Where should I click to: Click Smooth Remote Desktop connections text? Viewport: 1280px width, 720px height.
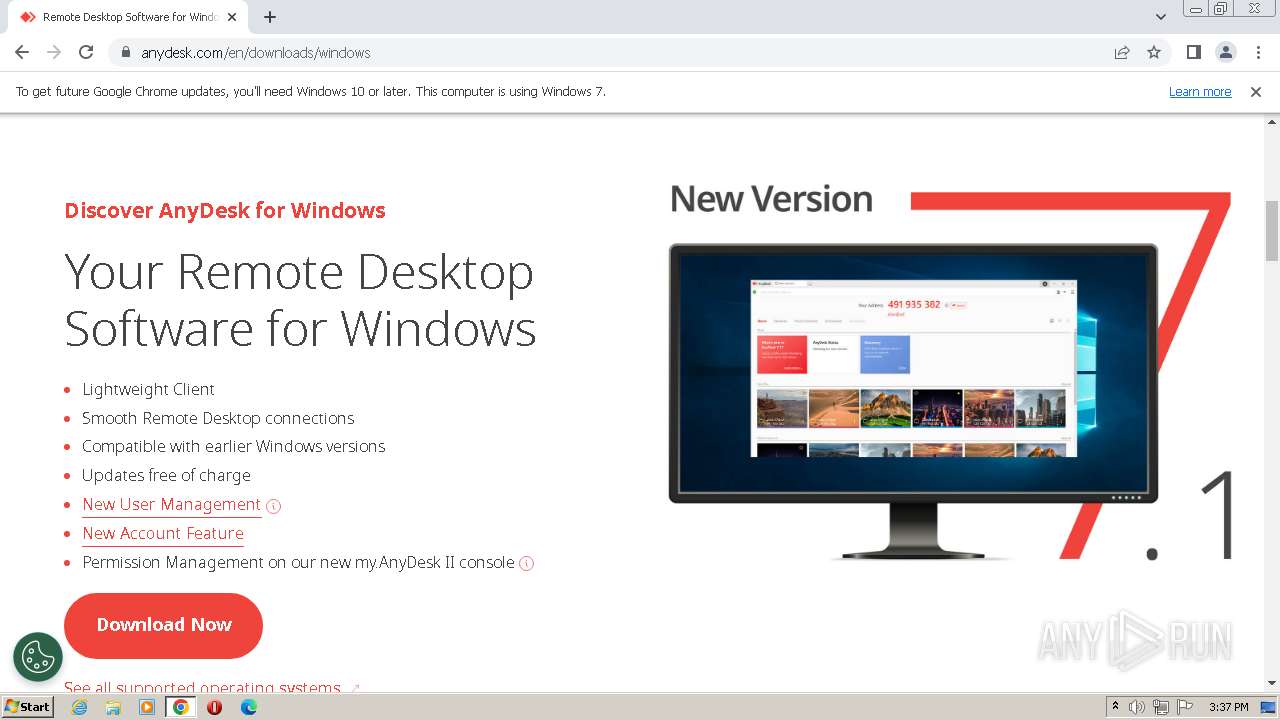point(218,418)
